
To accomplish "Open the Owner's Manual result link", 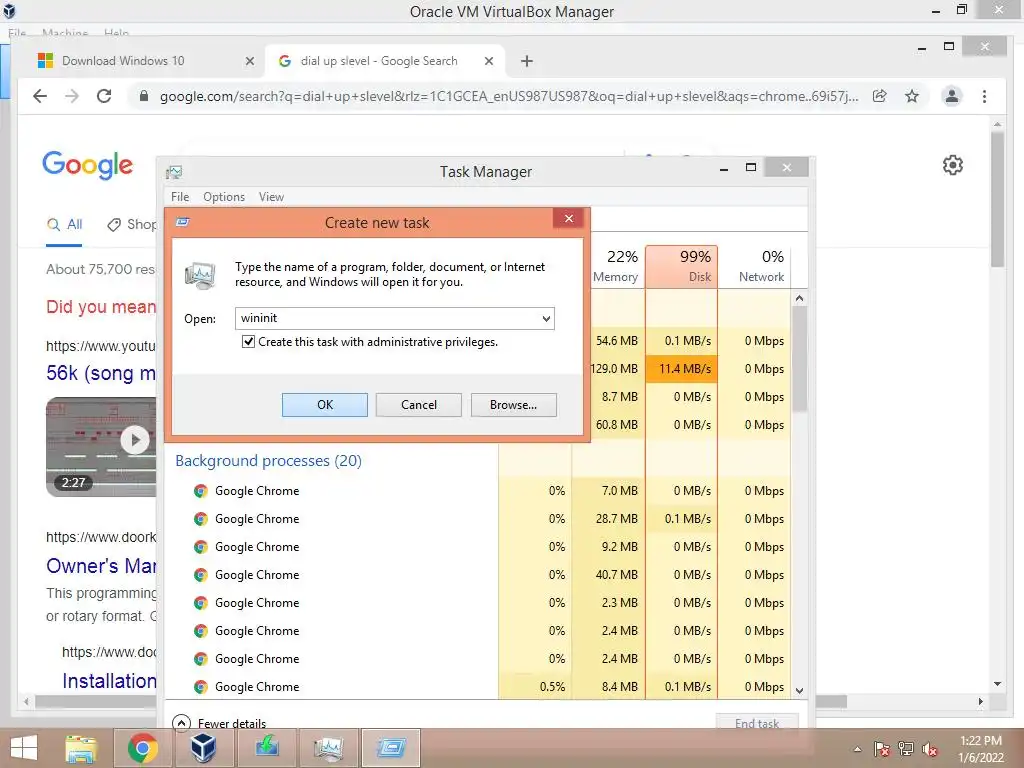I will 101,566.
